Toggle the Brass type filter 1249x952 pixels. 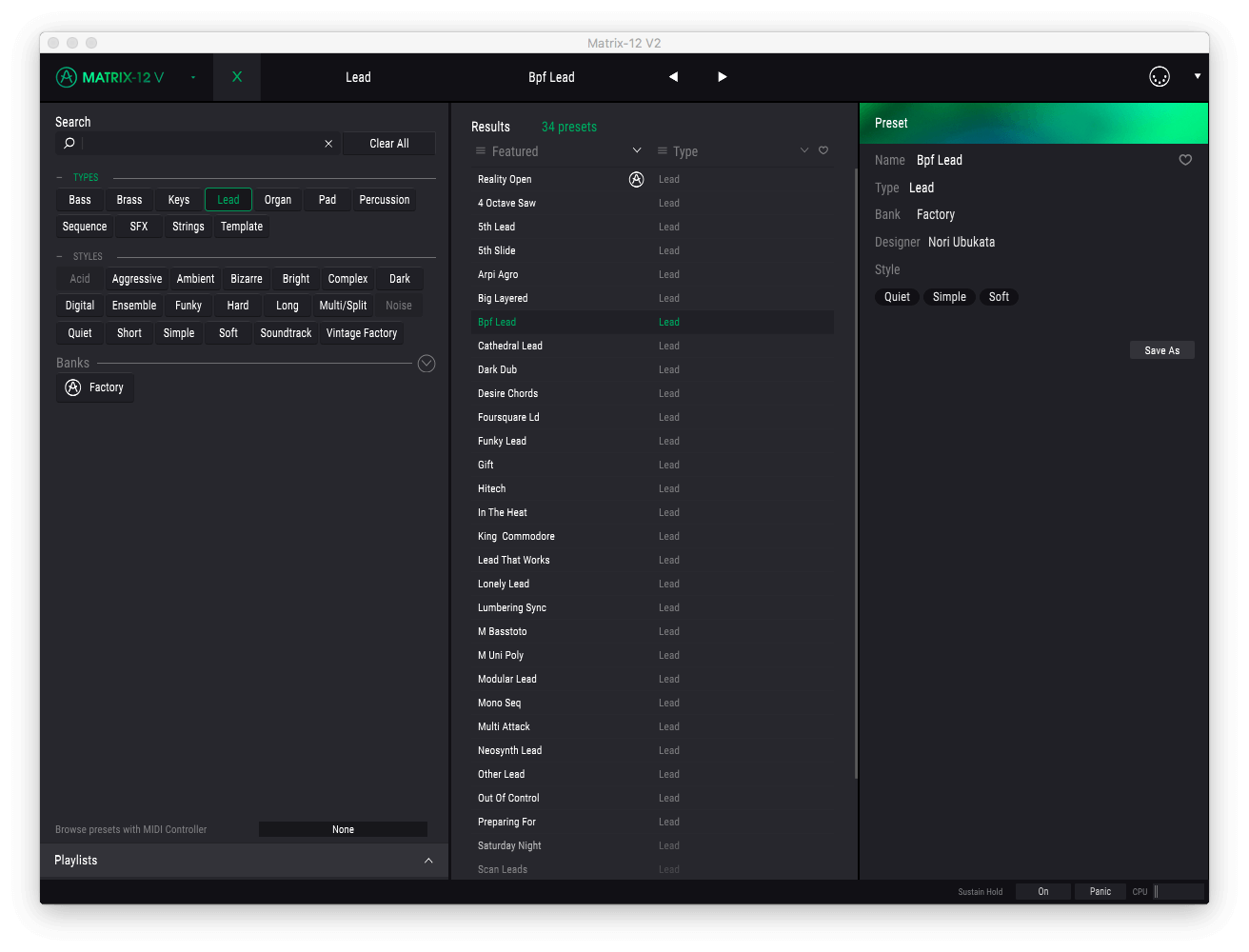point(129,200)
